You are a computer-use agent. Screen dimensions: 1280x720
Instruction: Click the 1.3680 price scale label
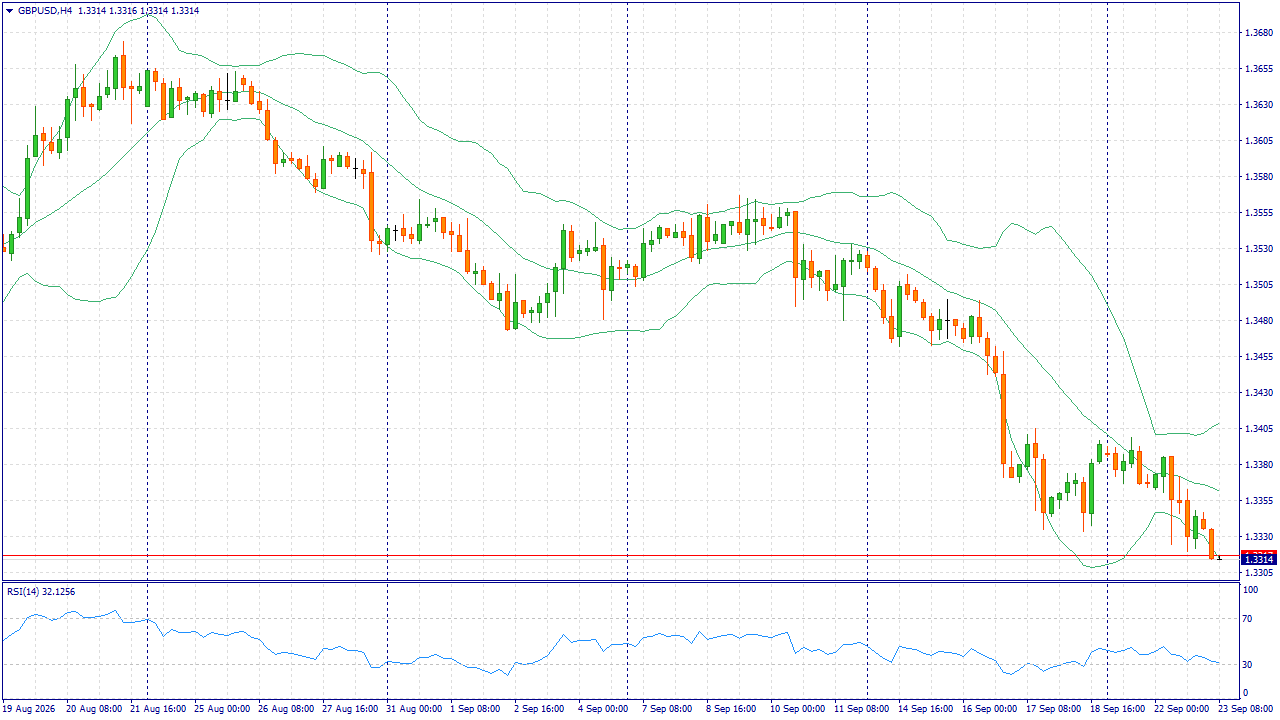[x=1259, y=33]
